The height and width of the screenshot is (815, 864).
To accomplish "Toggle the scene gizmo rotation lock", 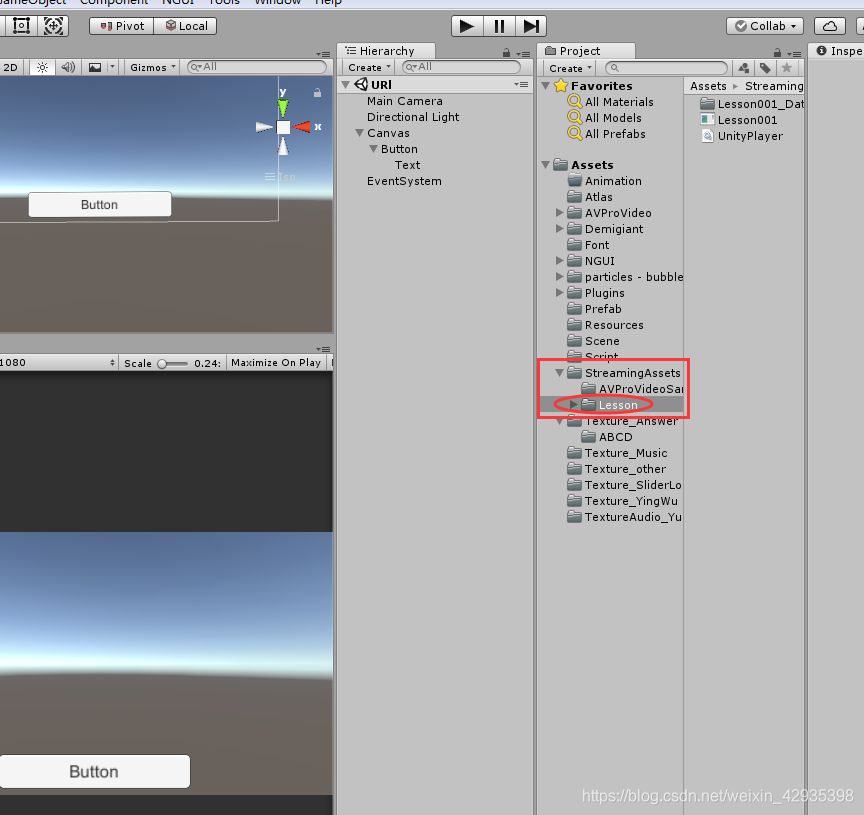I will tap(317, 93).
